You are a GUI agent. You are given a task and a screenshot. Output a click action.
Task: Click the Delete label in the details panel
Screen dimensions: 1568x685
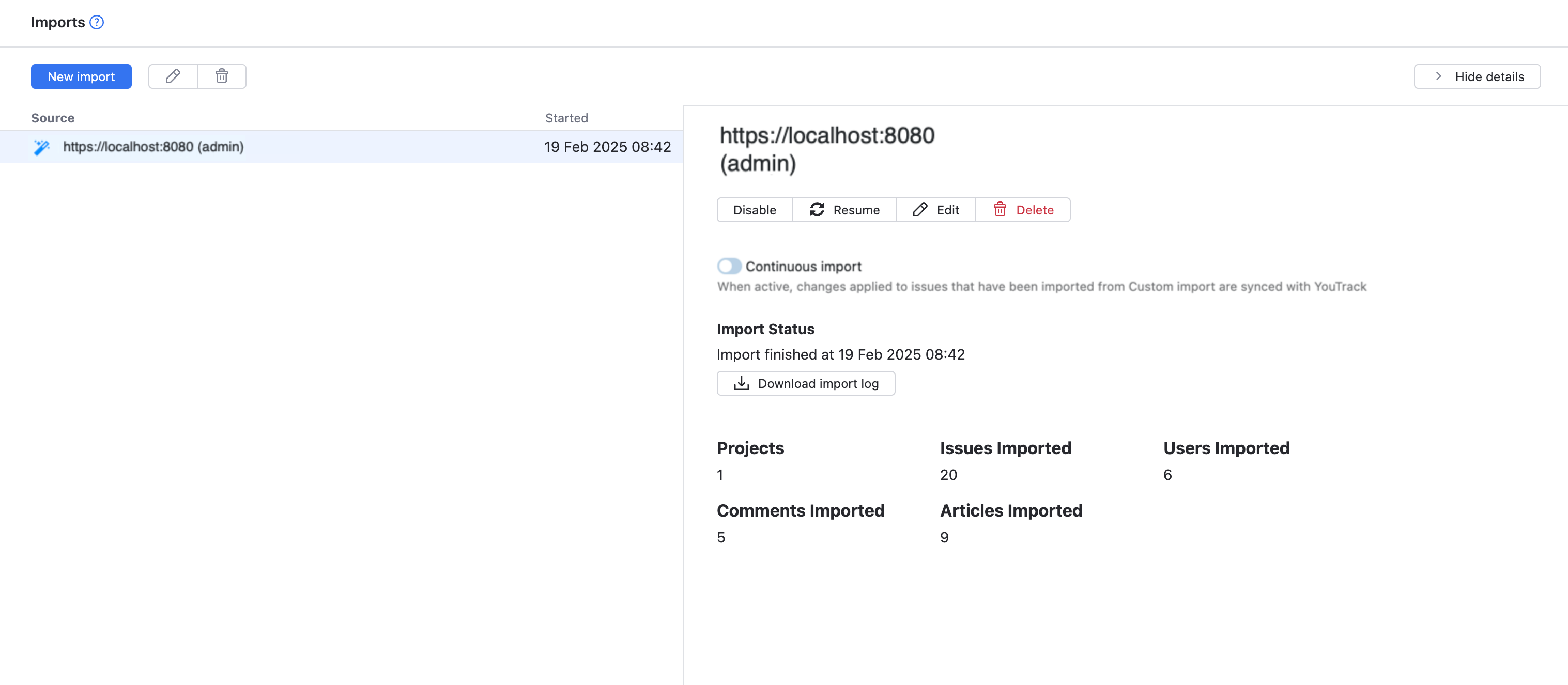click(x=1034, y=210)
